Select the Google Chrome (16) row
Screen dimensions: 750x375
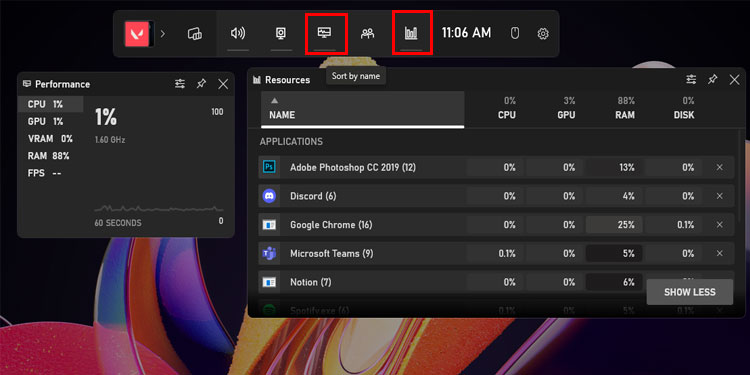click(x=496, y=225)
